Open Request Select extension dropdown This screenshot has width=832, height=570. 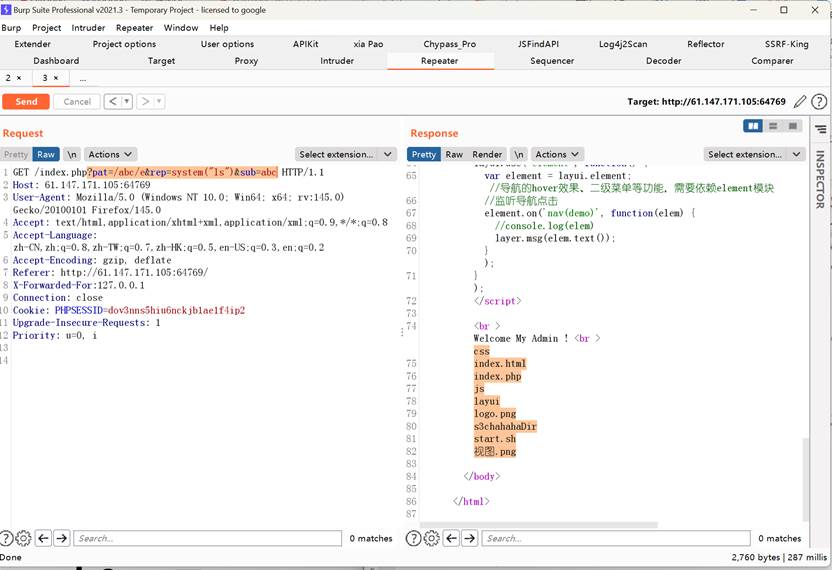click(345, 154)
